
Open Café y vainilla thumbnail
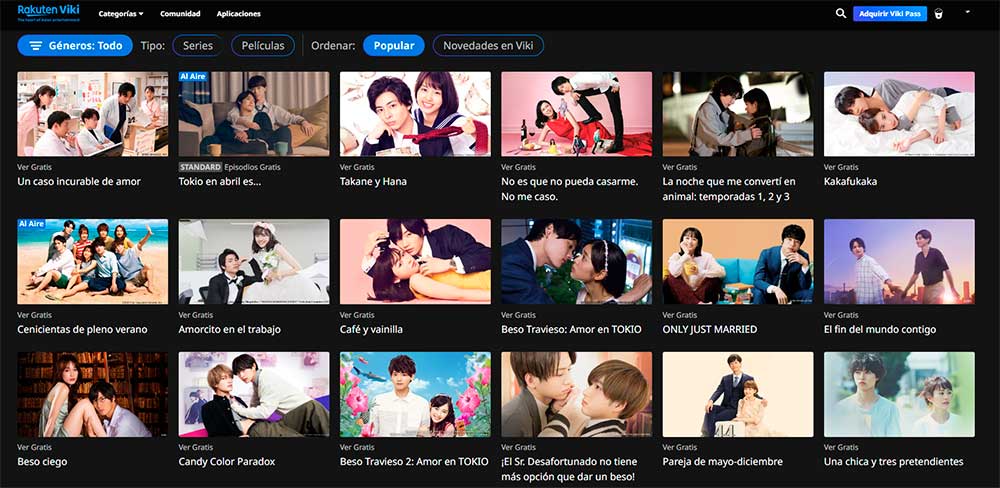(x=415, y=262)
